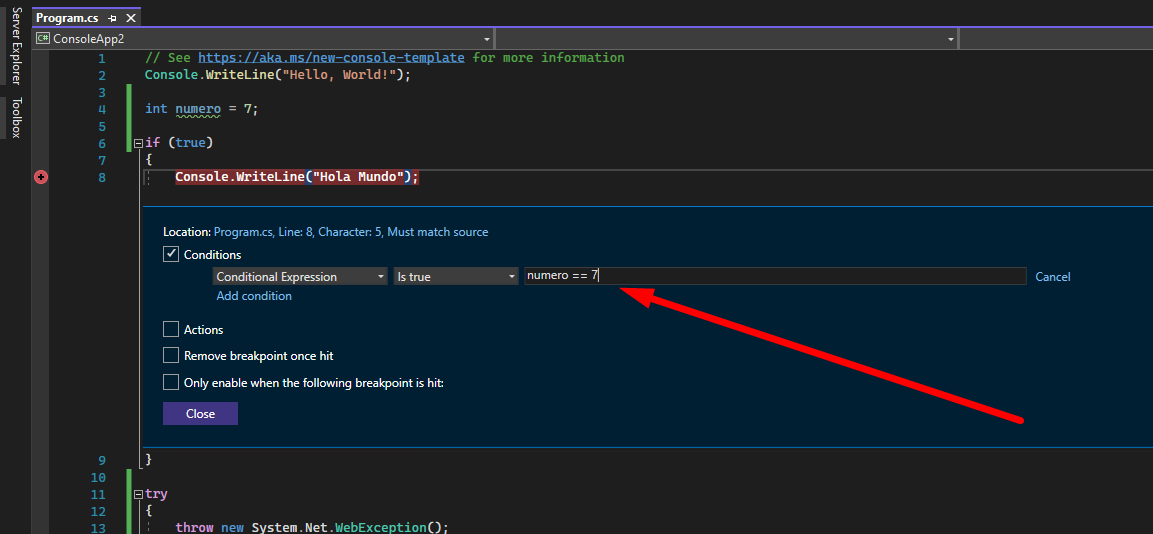
Task: Uncheck the Conditions checkbox
Action: [171, 255]
